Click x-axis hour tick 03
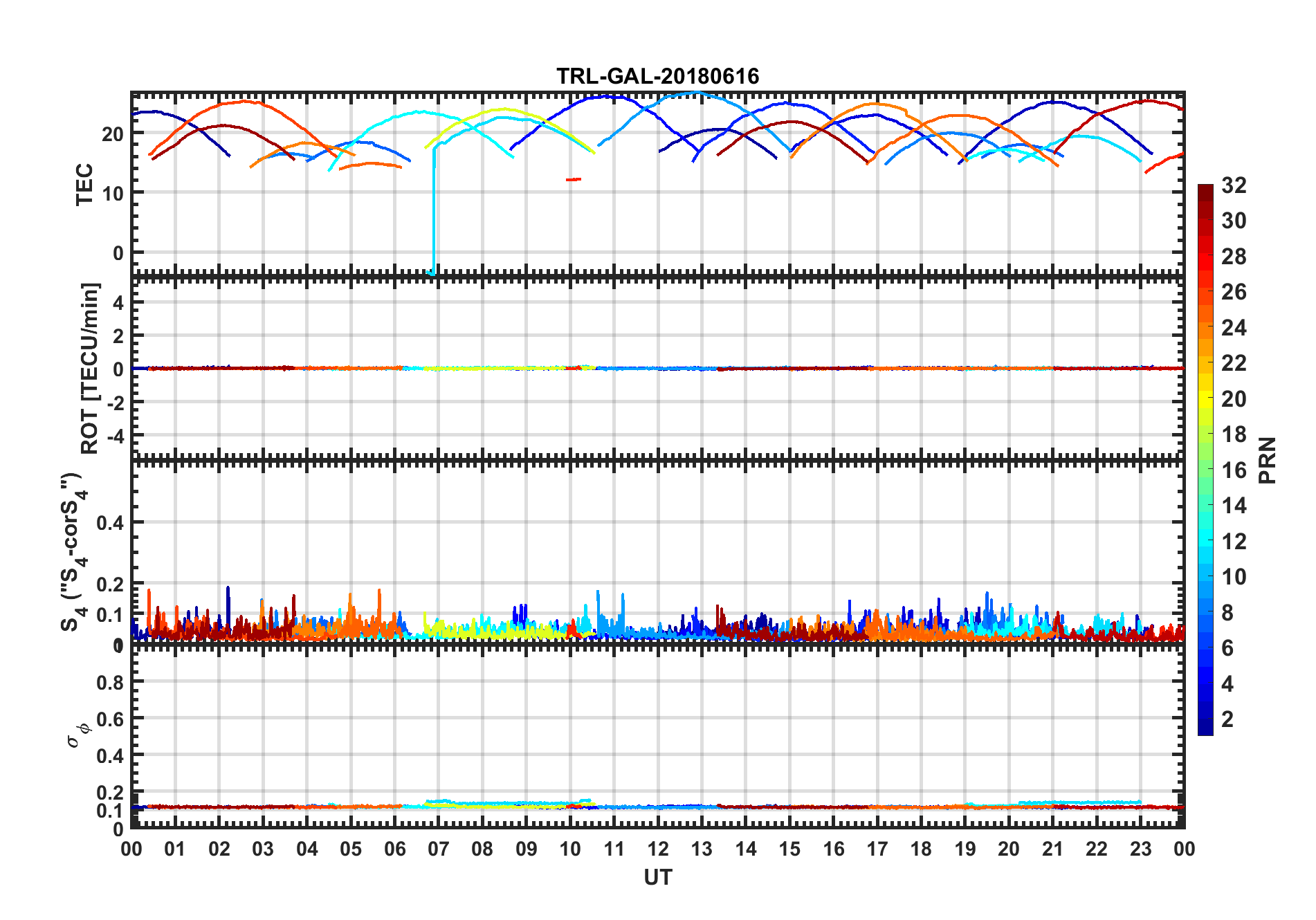This screenshot has width=1316, height=920. tap(263, 849)
